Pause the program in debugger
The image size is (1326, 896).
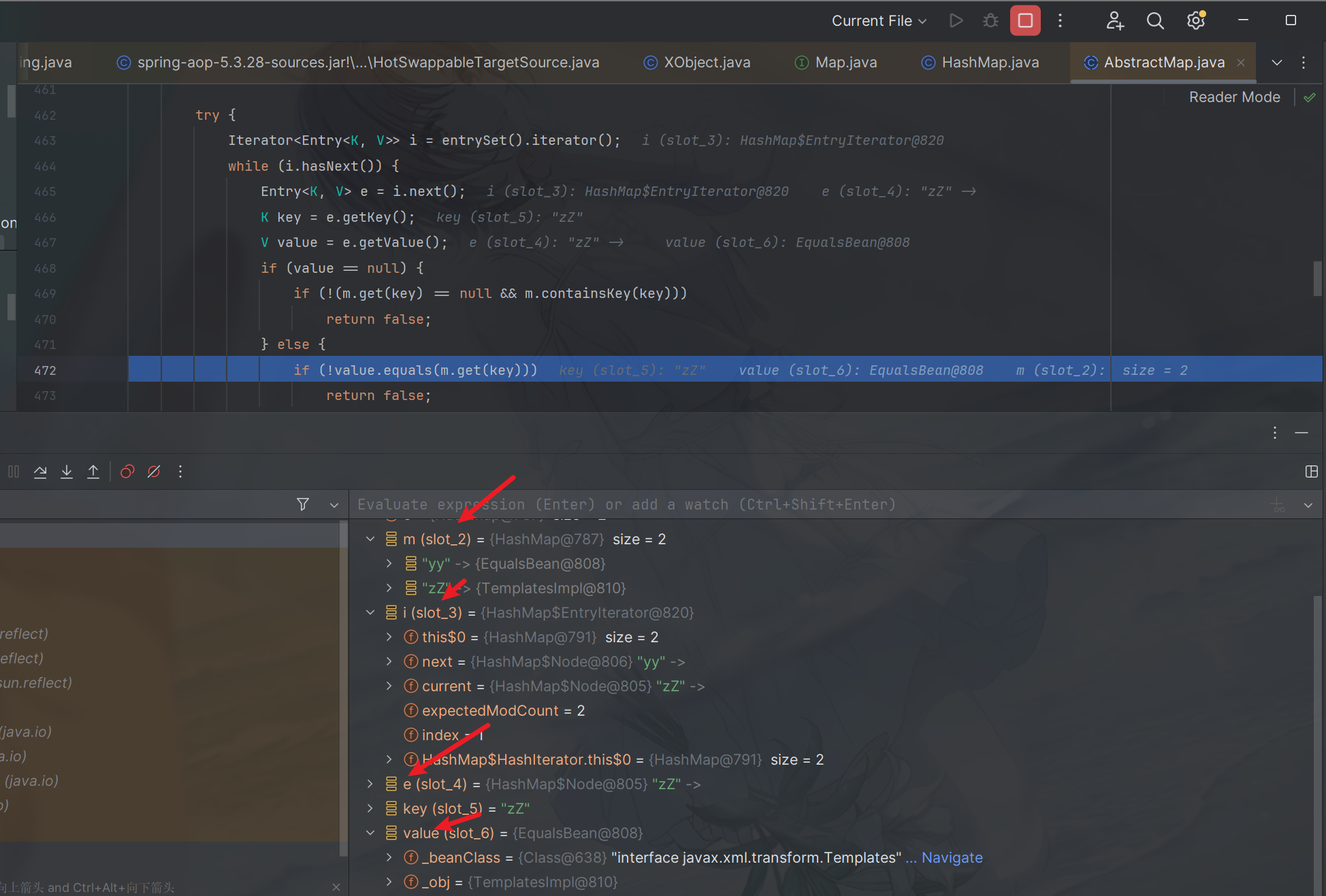(x=14, y=471)
